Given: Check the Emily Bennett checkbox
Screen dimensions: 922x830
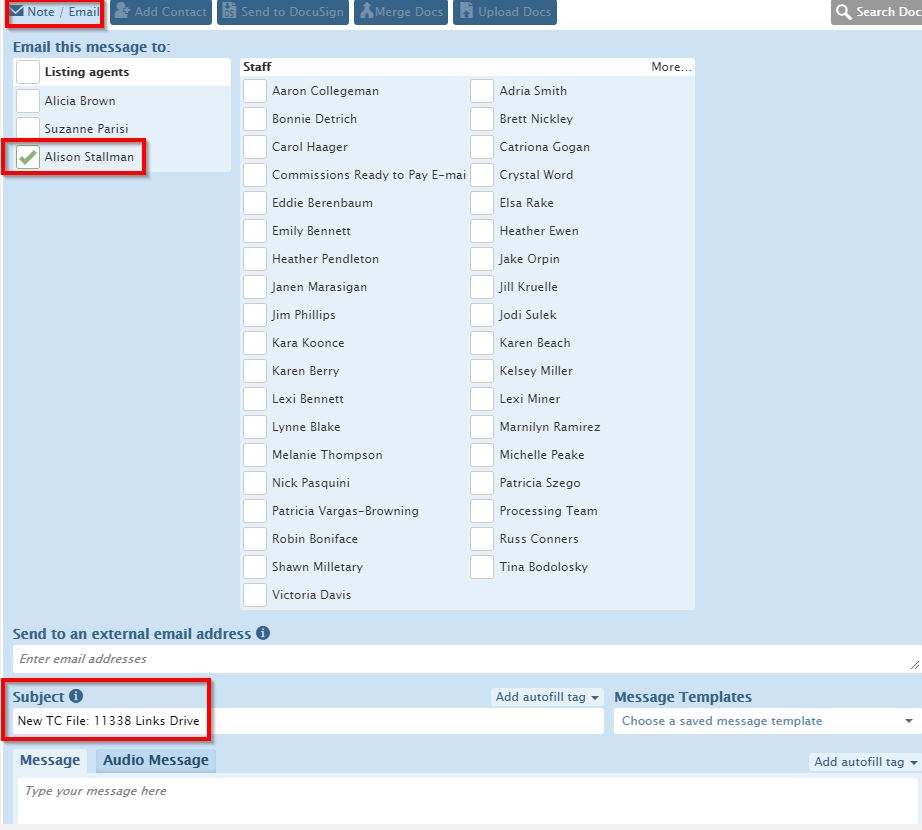Looking at the screenshot, I should pos(255,231).
